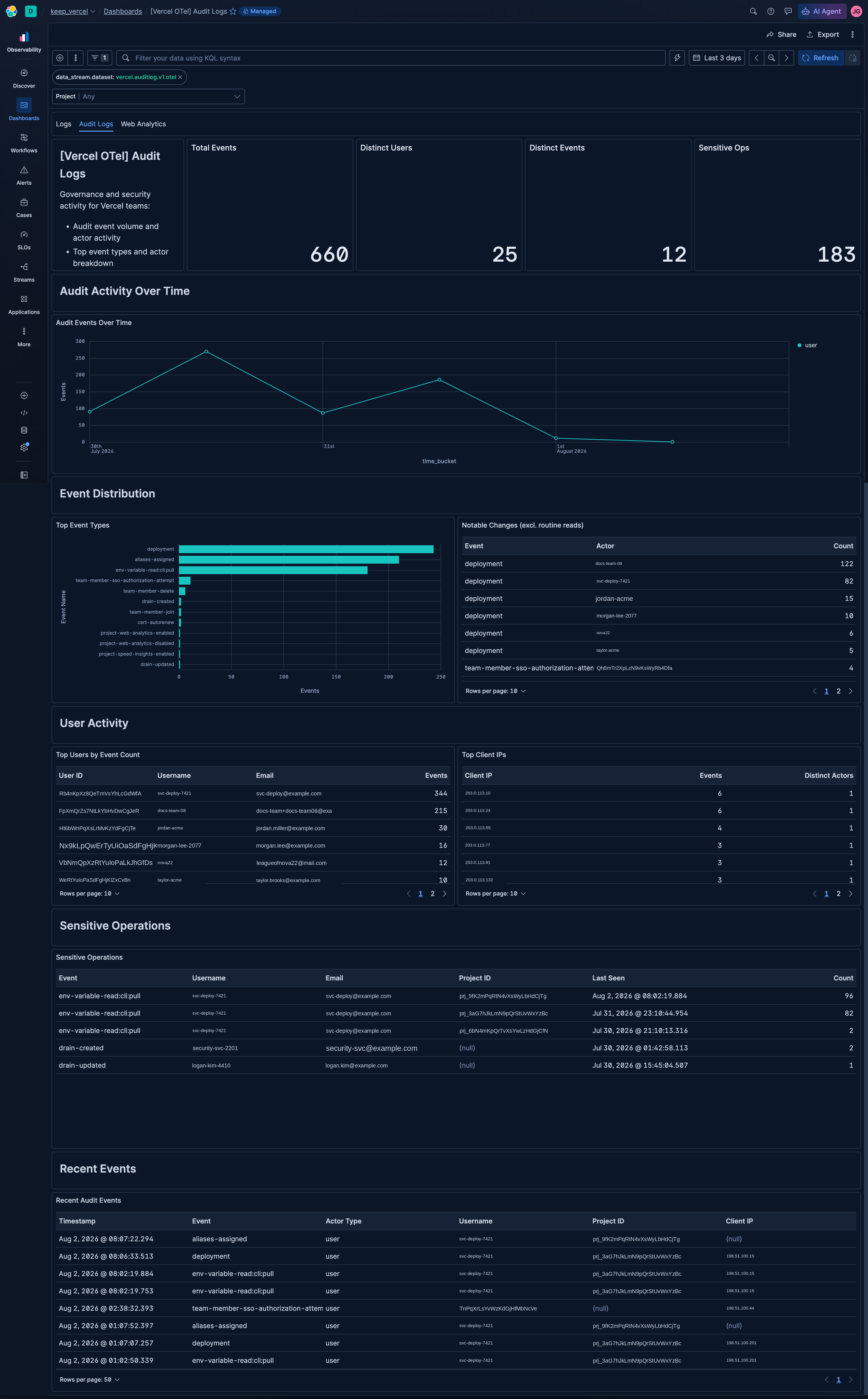Open Developer tools code icon in the sidebar
Viewport: 868px width, 1399px height.
[x=24, y=413]
